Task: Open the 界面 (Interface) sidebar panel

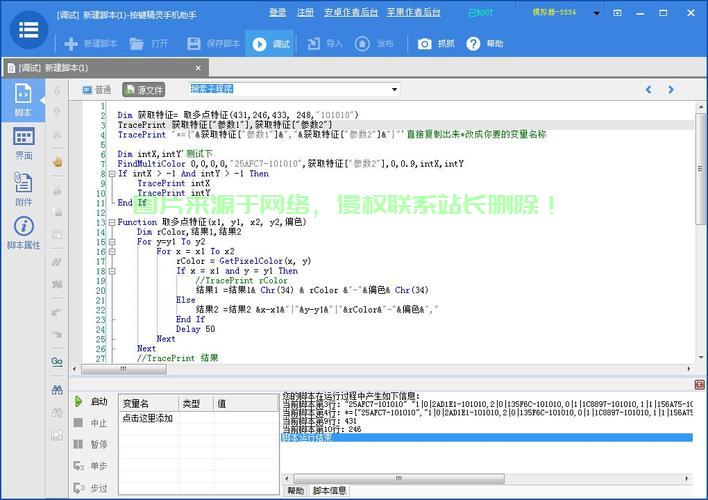Action: click(x=23, y=143)
